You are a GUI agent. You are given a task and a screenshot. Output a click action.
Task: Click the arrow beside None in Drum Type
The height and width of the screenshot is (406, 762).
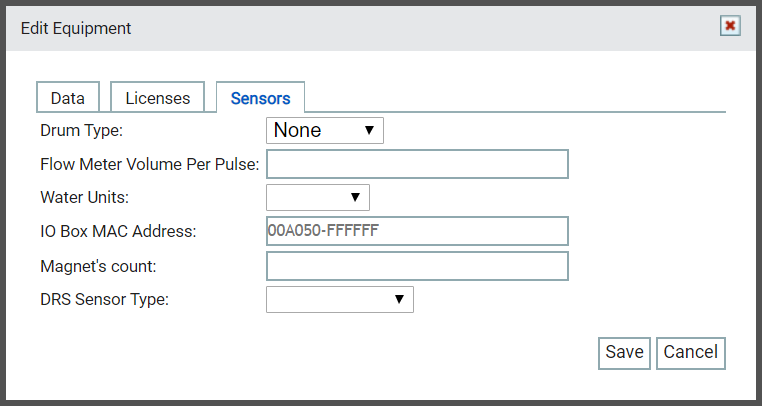[369, 130]
